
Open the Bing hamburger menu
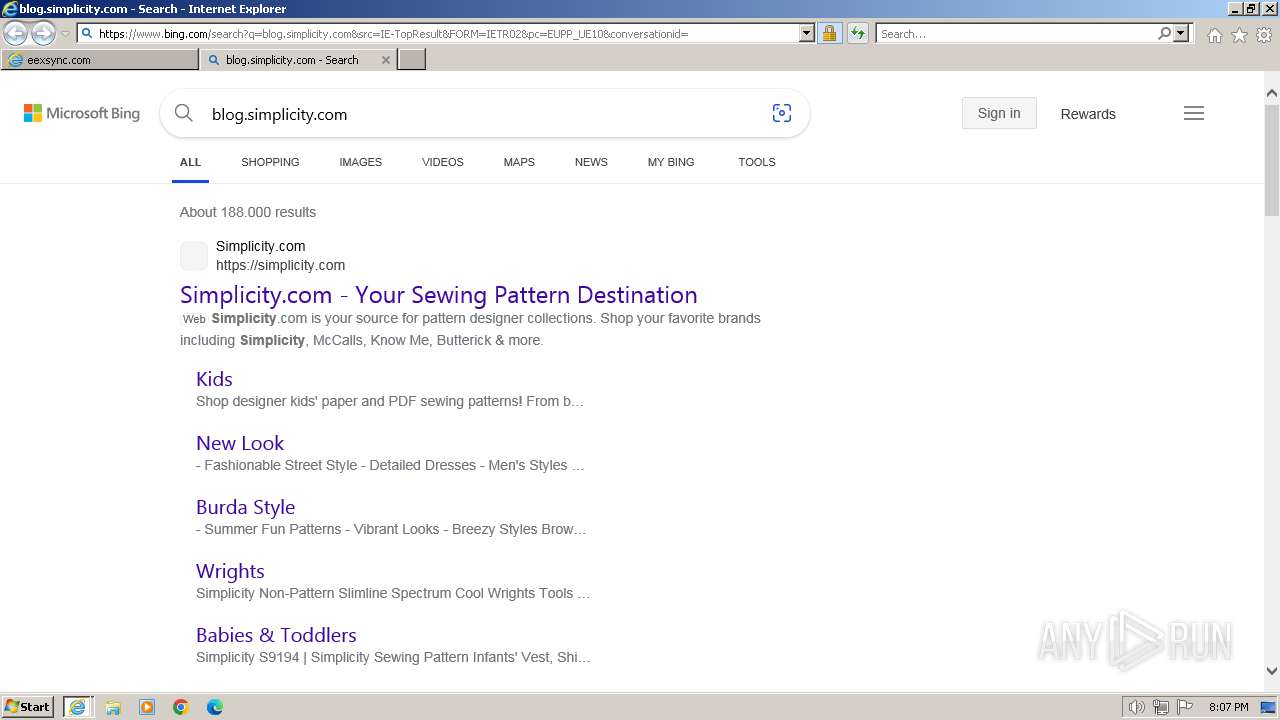pos(1194,113)
